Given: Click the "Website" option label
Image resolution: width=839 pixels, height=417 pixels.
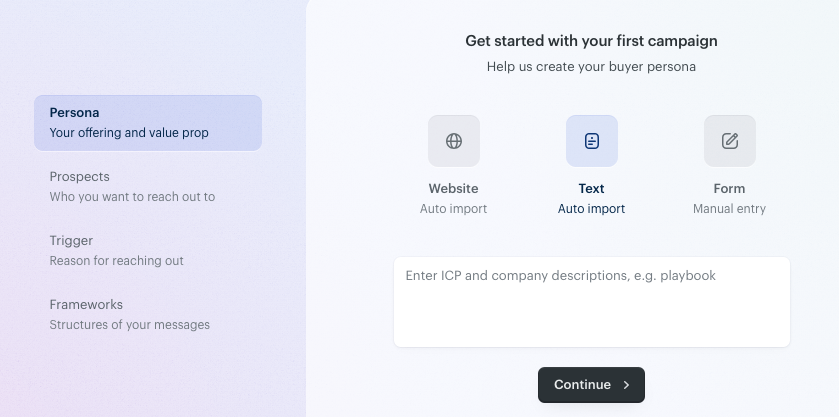Looking at the screenshot, I should click(454, 188).
